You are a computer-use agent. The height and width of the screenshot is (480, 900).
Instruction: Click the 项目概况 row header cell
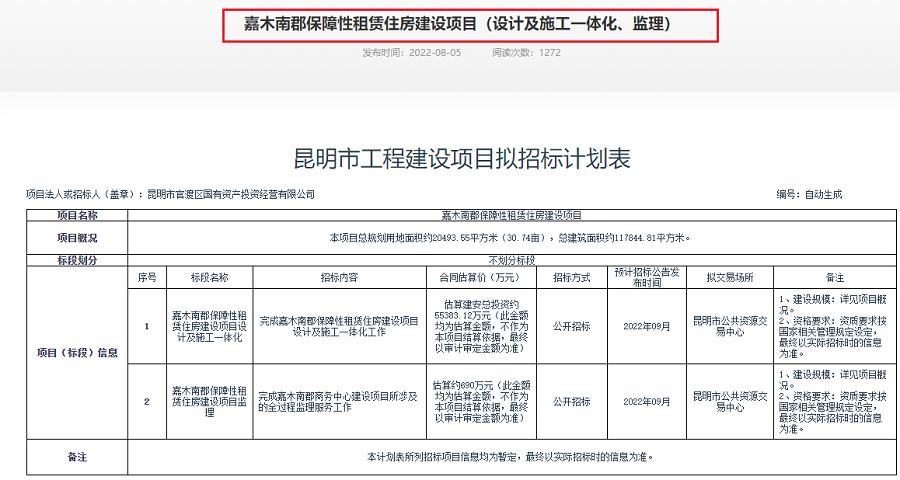pos(77,238)
